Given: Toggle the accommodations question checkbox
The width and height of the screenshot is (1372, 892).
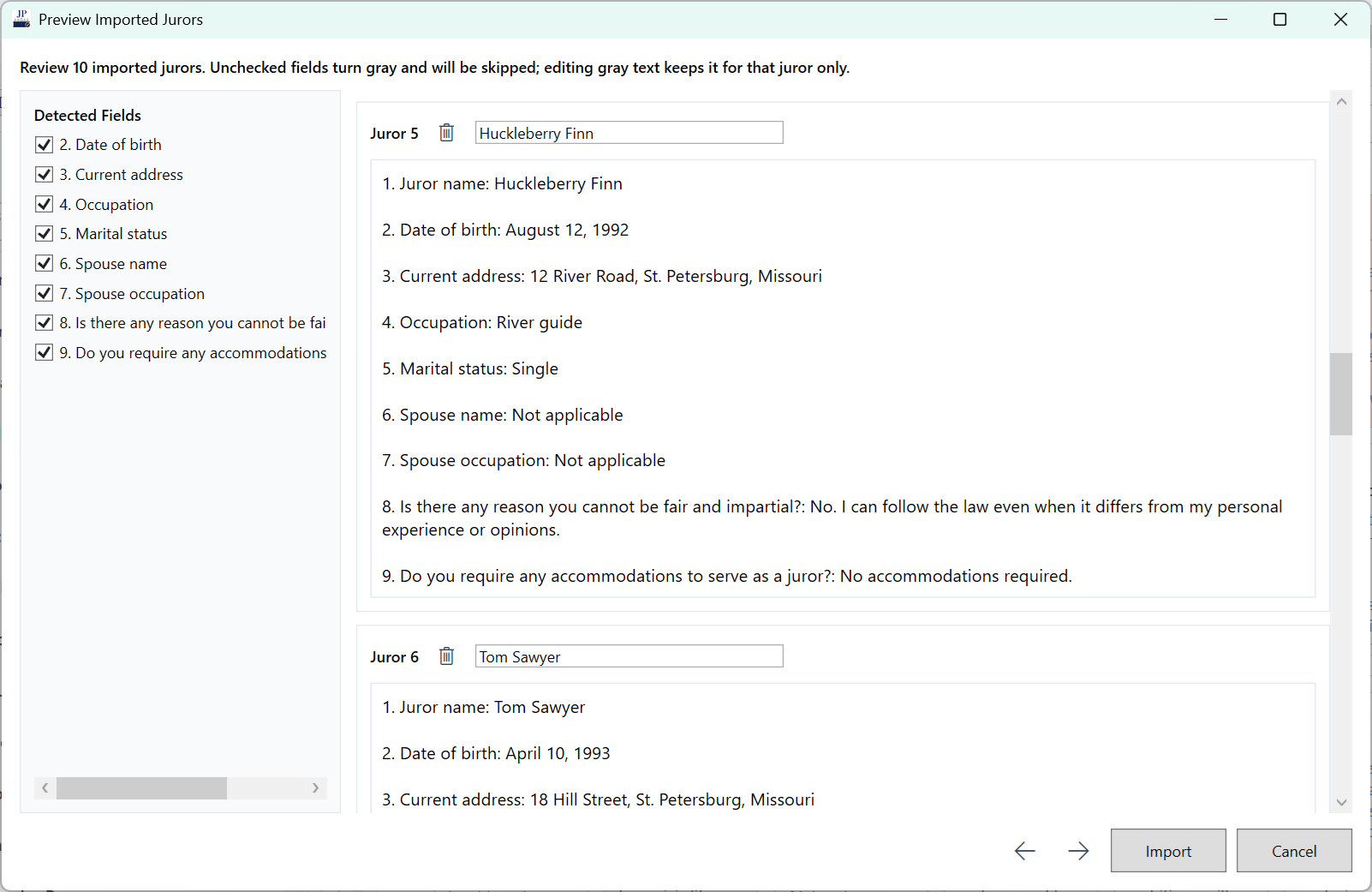Looking at the screenshot, I should click(x=45, y=352).
